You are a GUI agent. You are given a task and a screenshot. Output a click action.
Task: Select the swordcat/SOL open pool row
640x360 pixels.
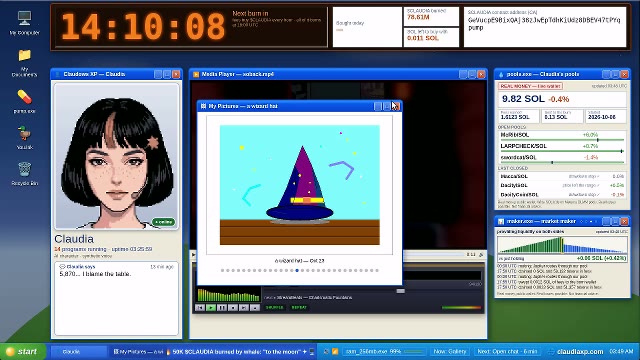562,158
